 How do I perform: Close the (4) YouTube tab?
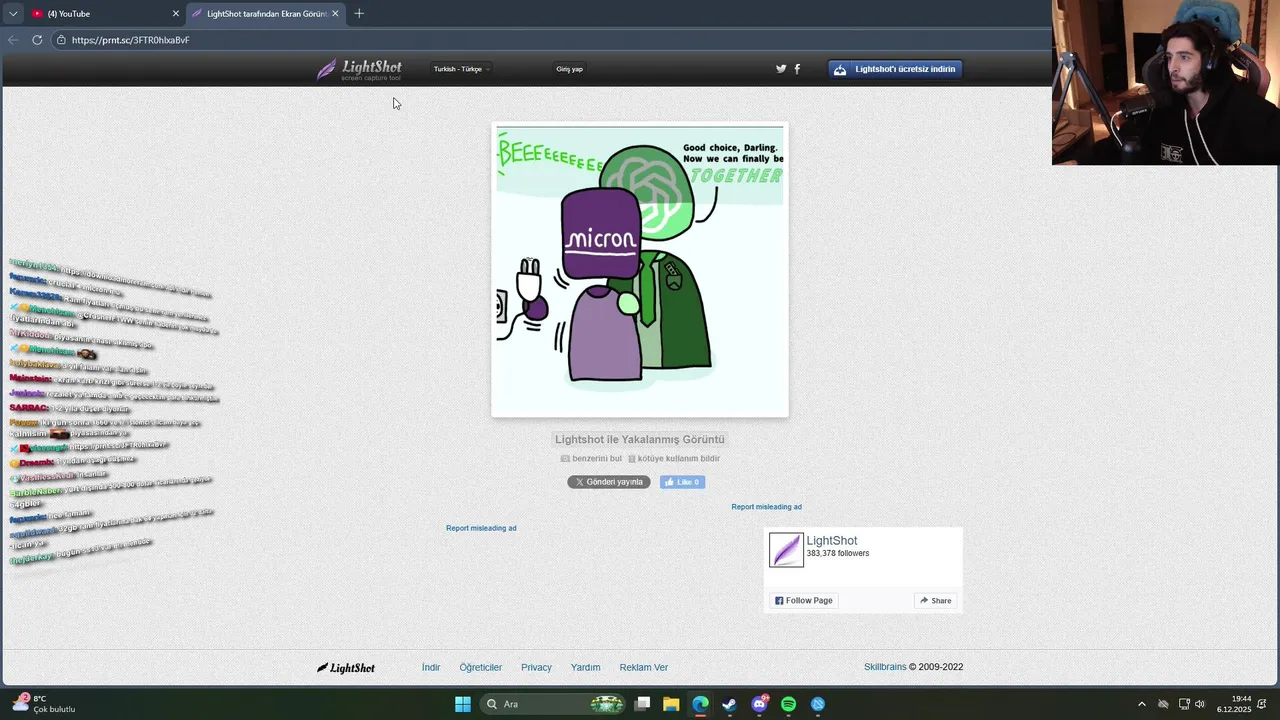[x=176, y=14]
